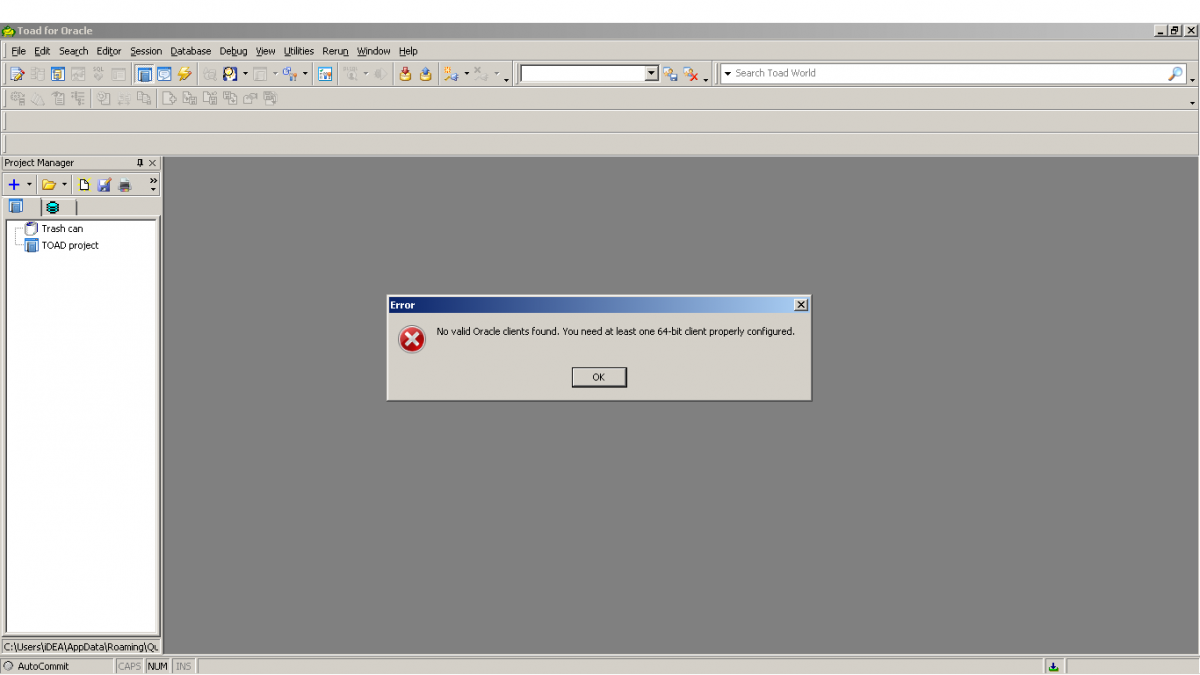Click the lightning bolt toolbar icon
The height and width of the screenshot is (675, 1200).
click(x=185, y=74)
